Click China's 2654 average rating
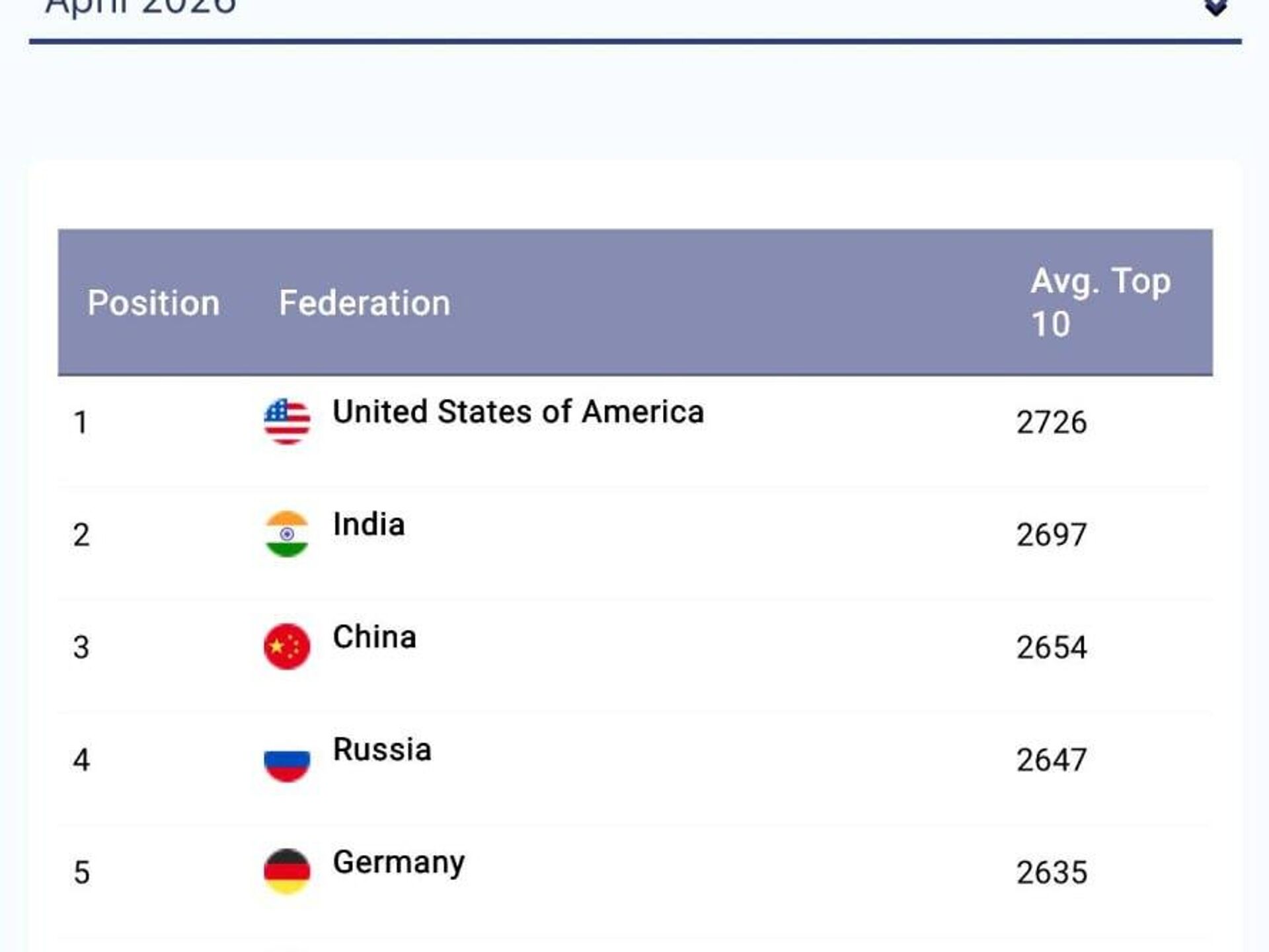Screen dimensions: 1269x952 [1052, 647]
